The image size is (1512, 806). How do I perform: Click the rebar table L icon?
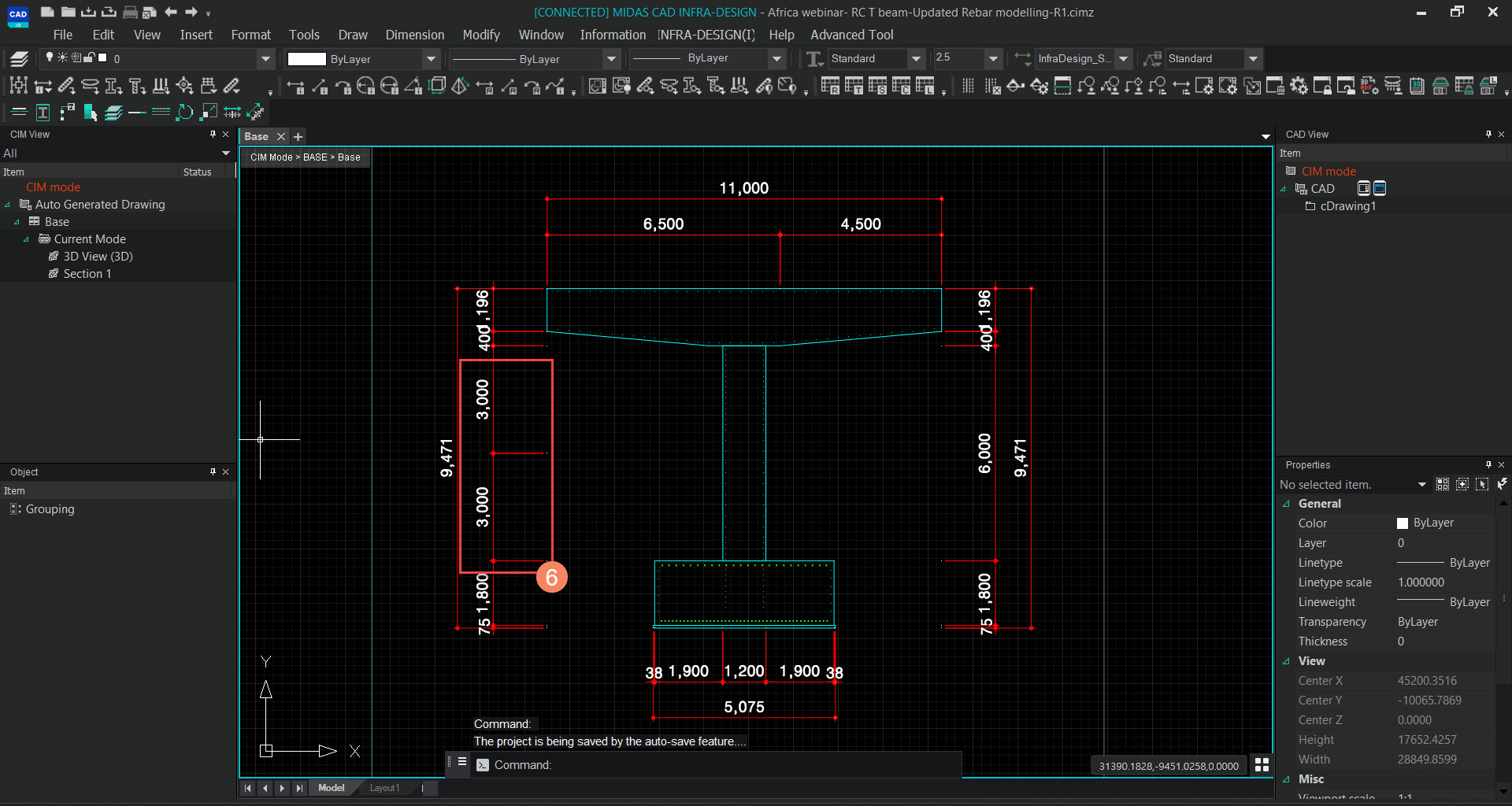point(925,86)
